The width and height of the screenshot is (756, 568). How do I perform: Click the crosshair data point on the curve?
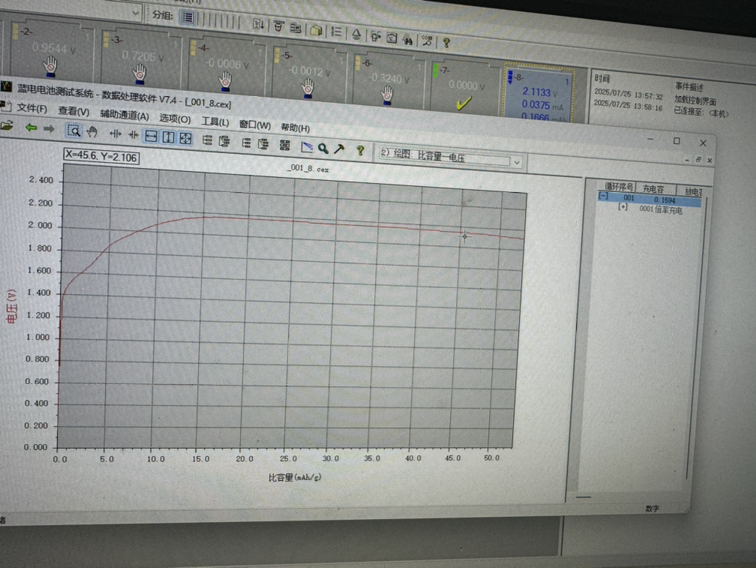click(x=465, y=236)
